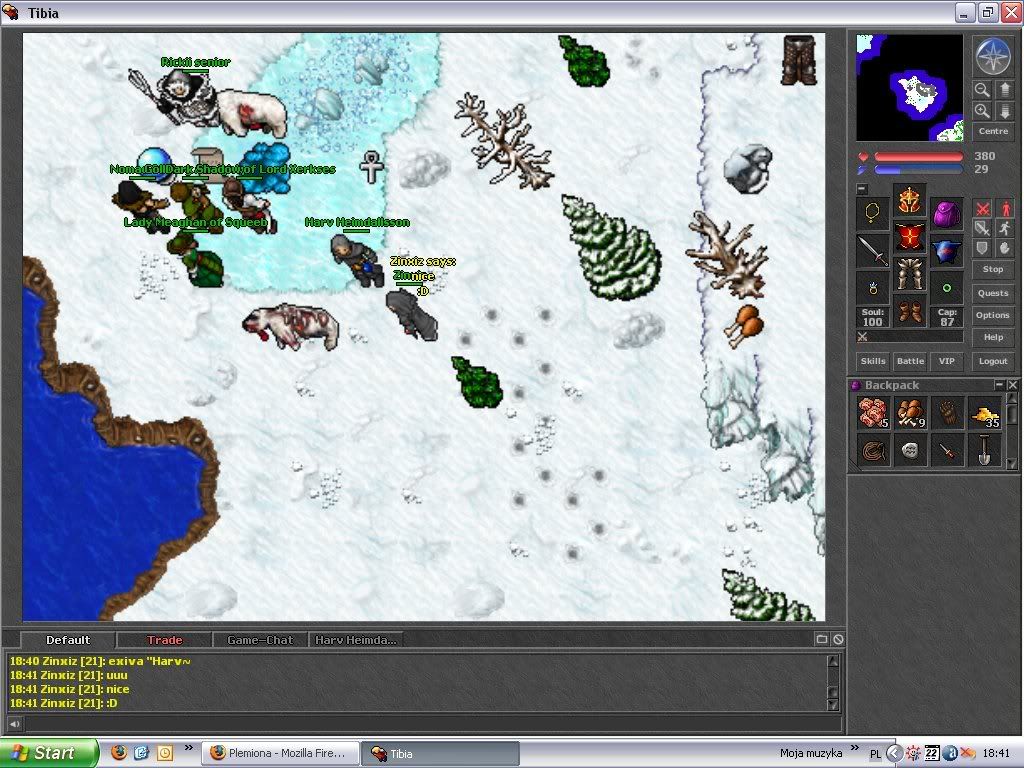Click the minimap island view
This screenshot has height=768, width=1024.
[910, 88]
